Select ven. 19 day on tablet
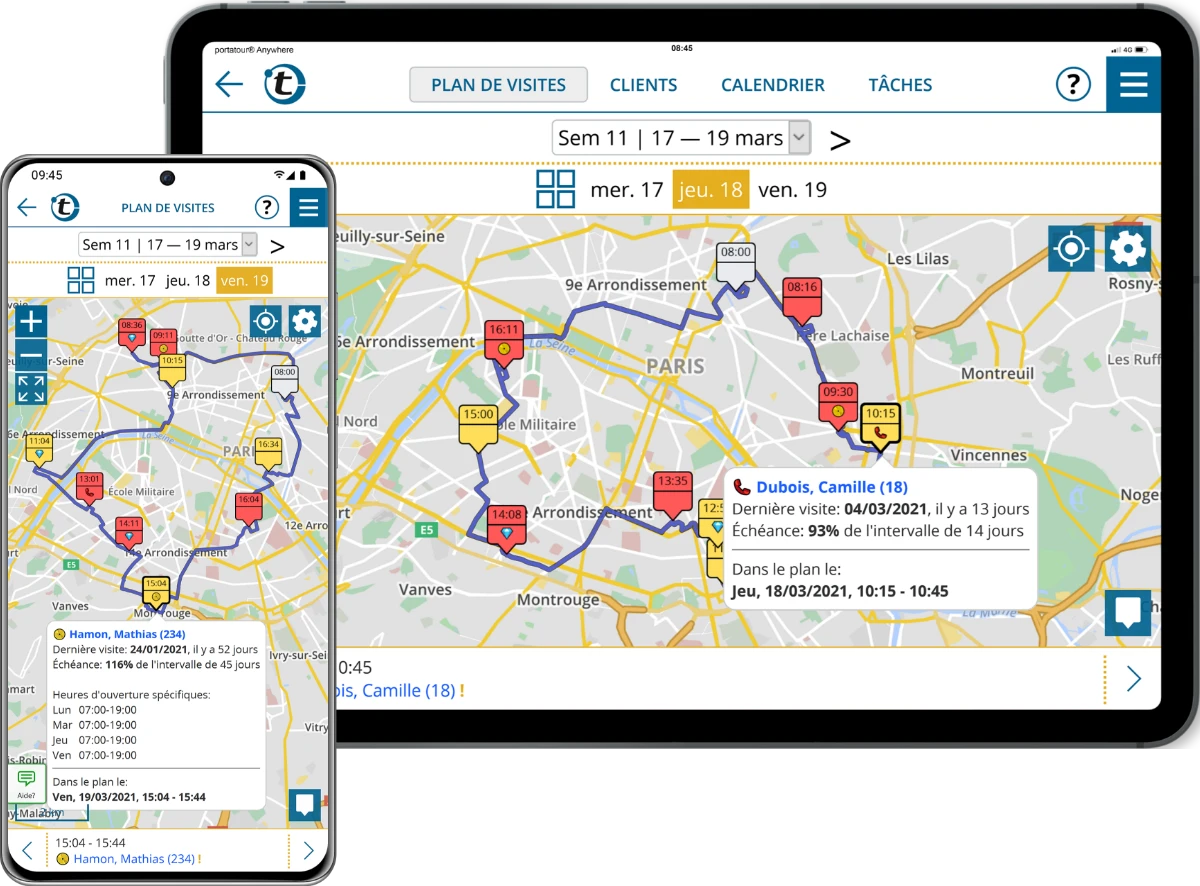 [x=793, y=189]
